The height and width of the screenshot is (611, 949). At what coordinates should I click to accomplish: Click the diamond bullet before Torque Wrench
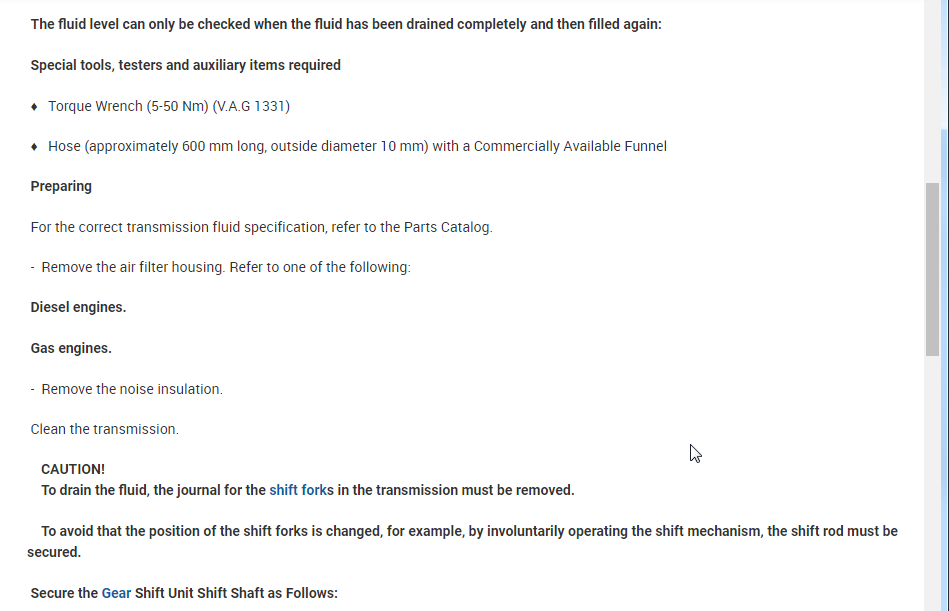pyautogui.click(x=35, y=106)
